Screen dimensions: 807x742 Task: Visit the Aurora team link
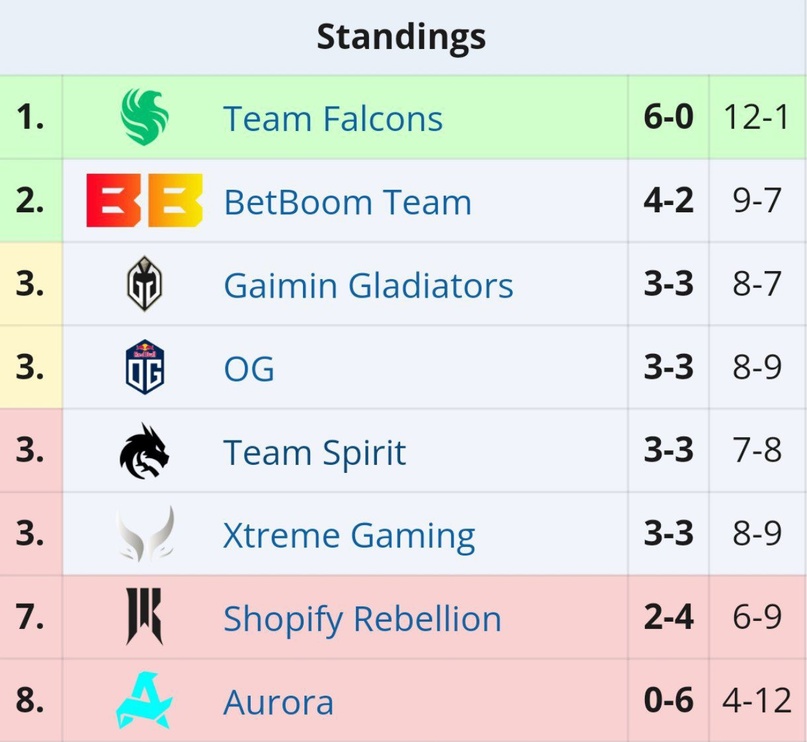point(278,702)
